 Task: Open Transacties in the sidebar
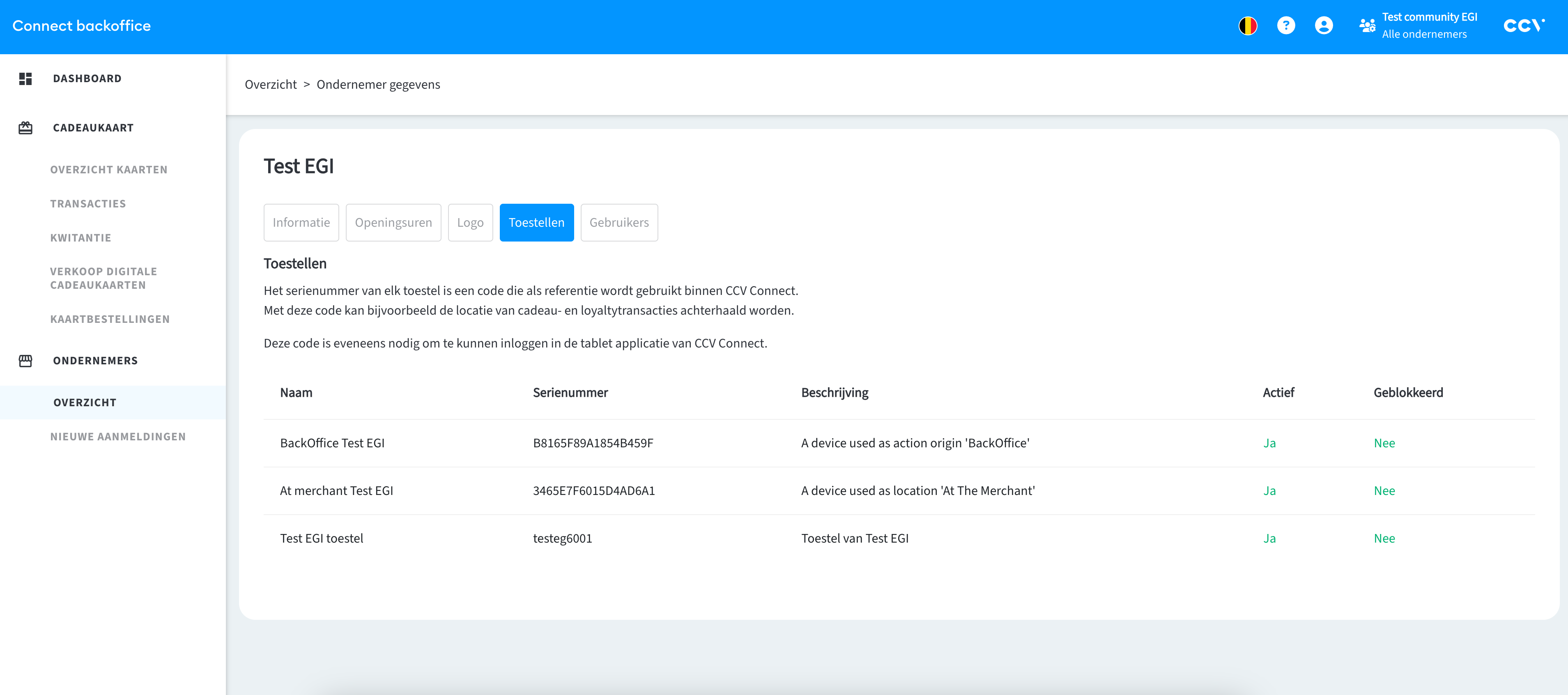tap(88, 204)
